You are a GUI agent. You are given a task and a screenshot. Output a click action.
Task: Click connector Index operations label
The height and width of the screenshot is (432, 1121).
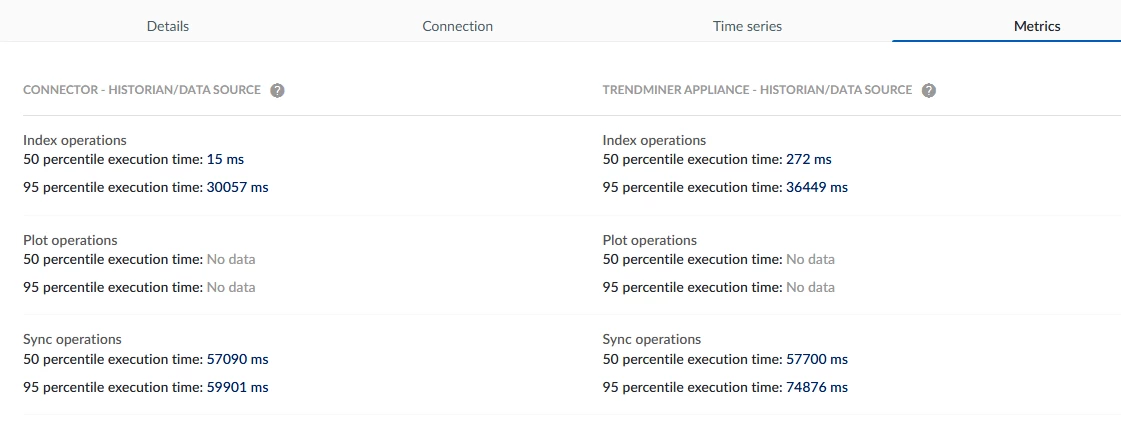[x=74, y=140]
